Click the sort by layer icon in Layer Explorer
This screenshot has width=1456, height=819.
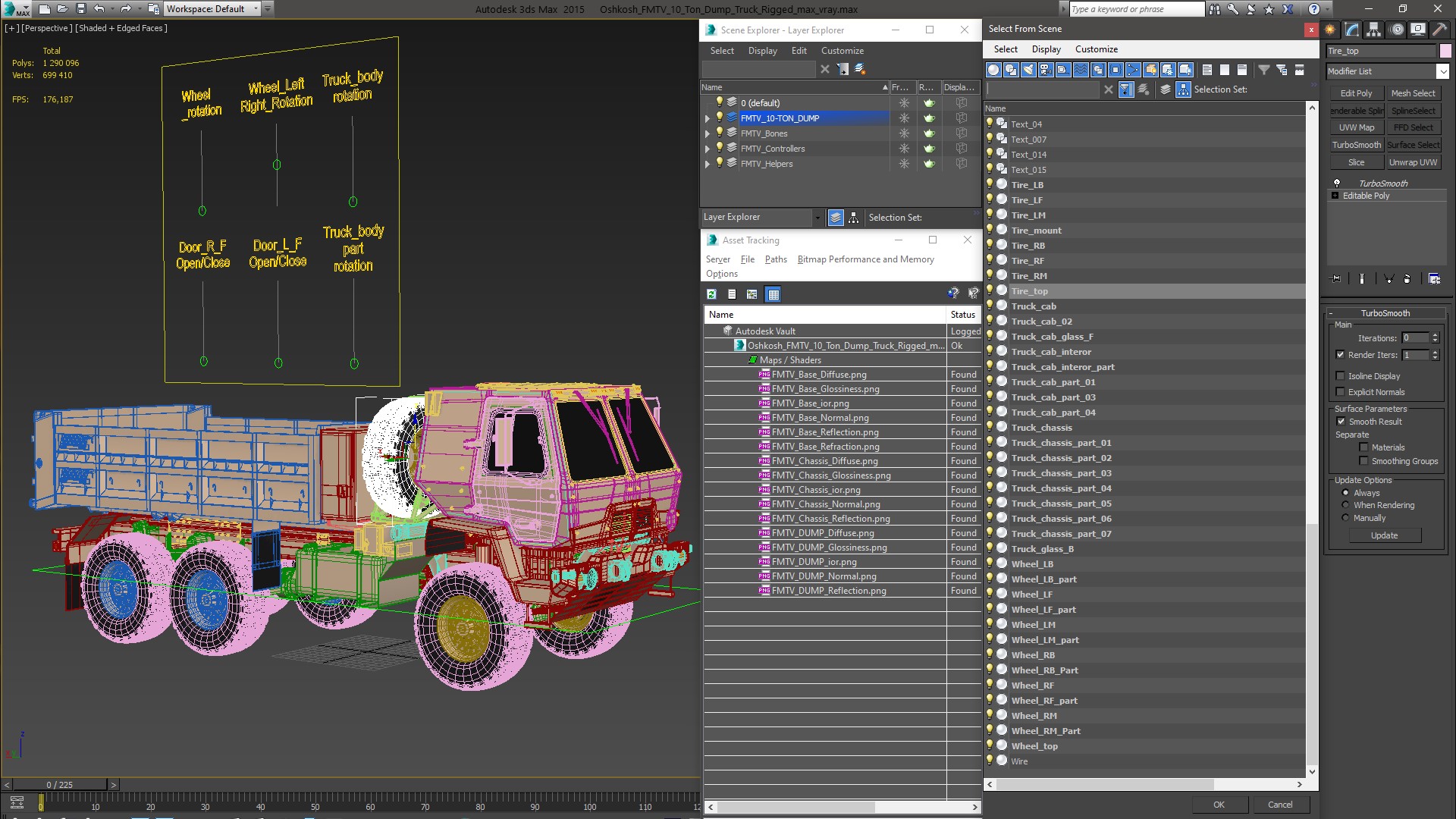click(x=836, y=218)
